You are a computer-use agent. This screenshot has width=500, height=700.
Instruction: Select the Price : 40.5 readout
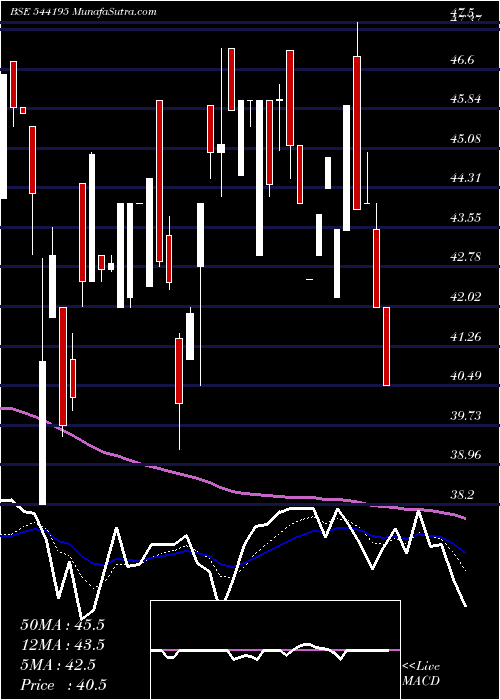[63, 685]
